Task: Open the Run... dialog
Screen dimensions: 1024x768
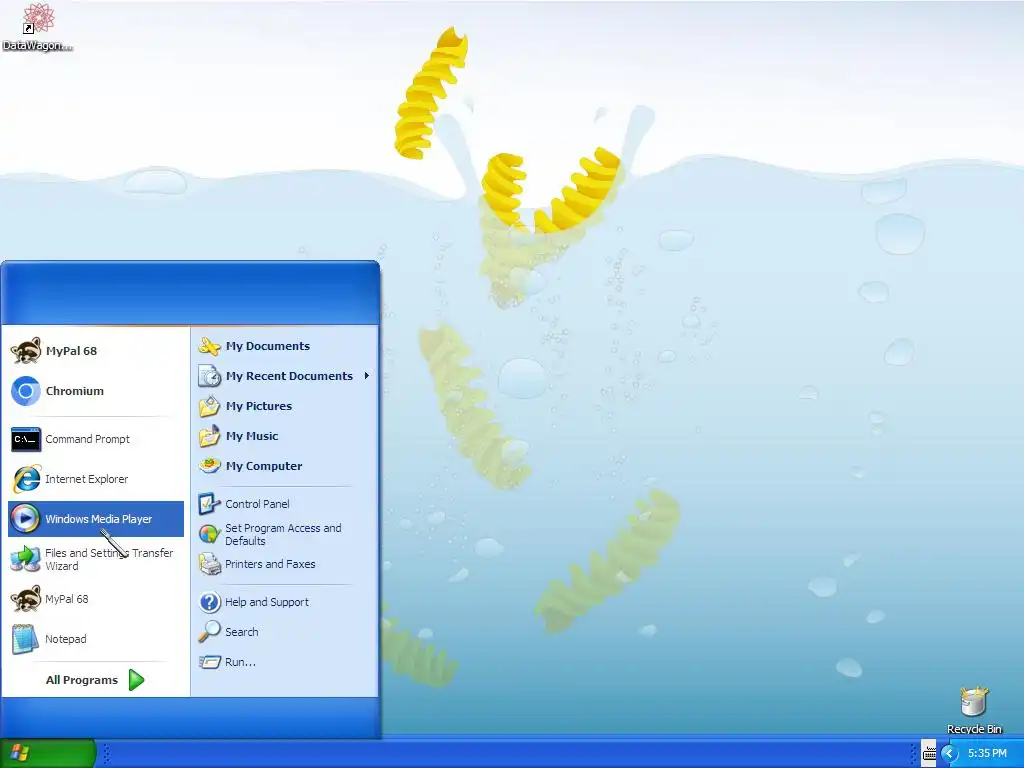Action: [284, 662]
